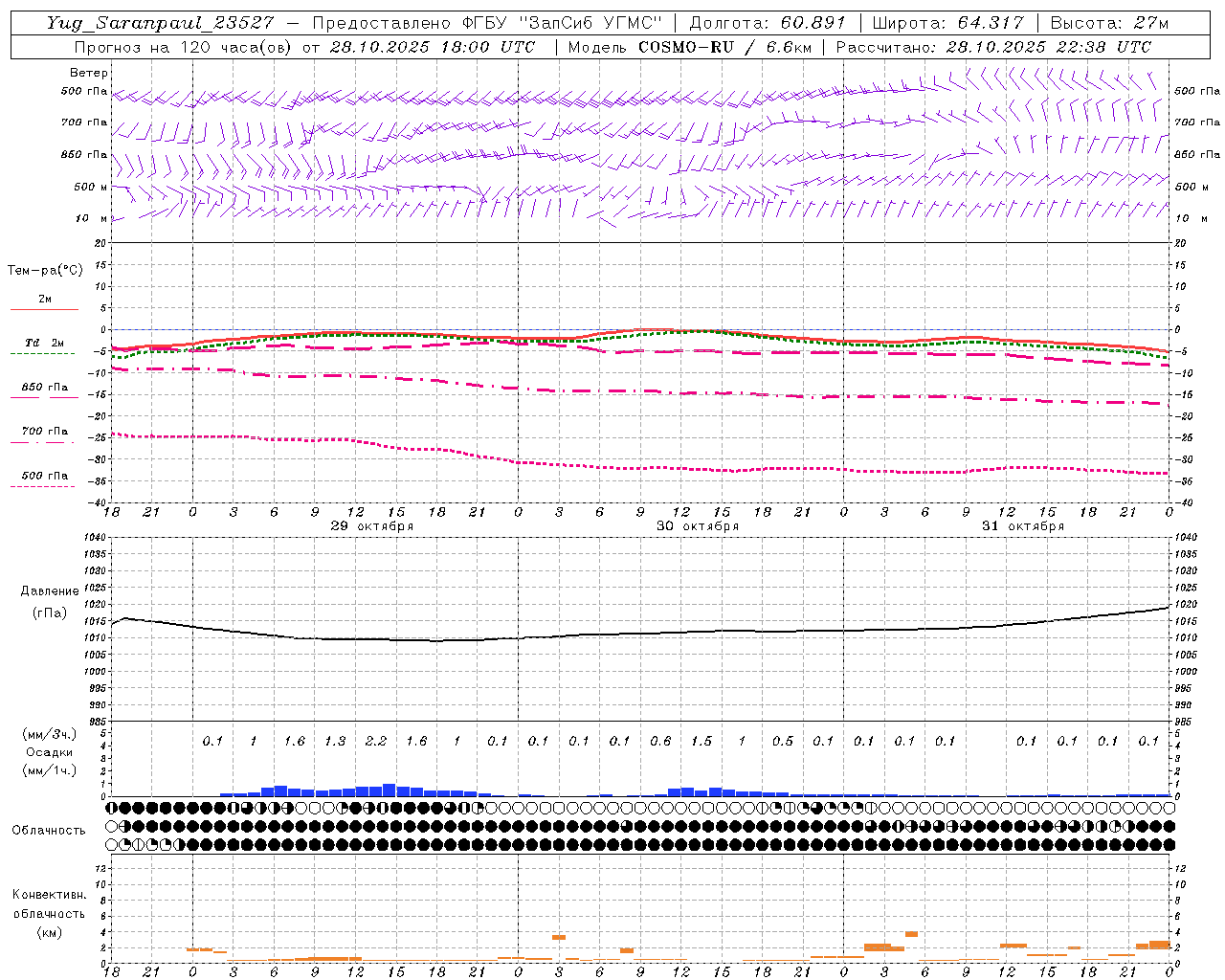The width and height of the screenshot is (1225, 980).
Task: Click the long-dashed pink legend line under 850 гПа
Action: [x=42, y=398]
